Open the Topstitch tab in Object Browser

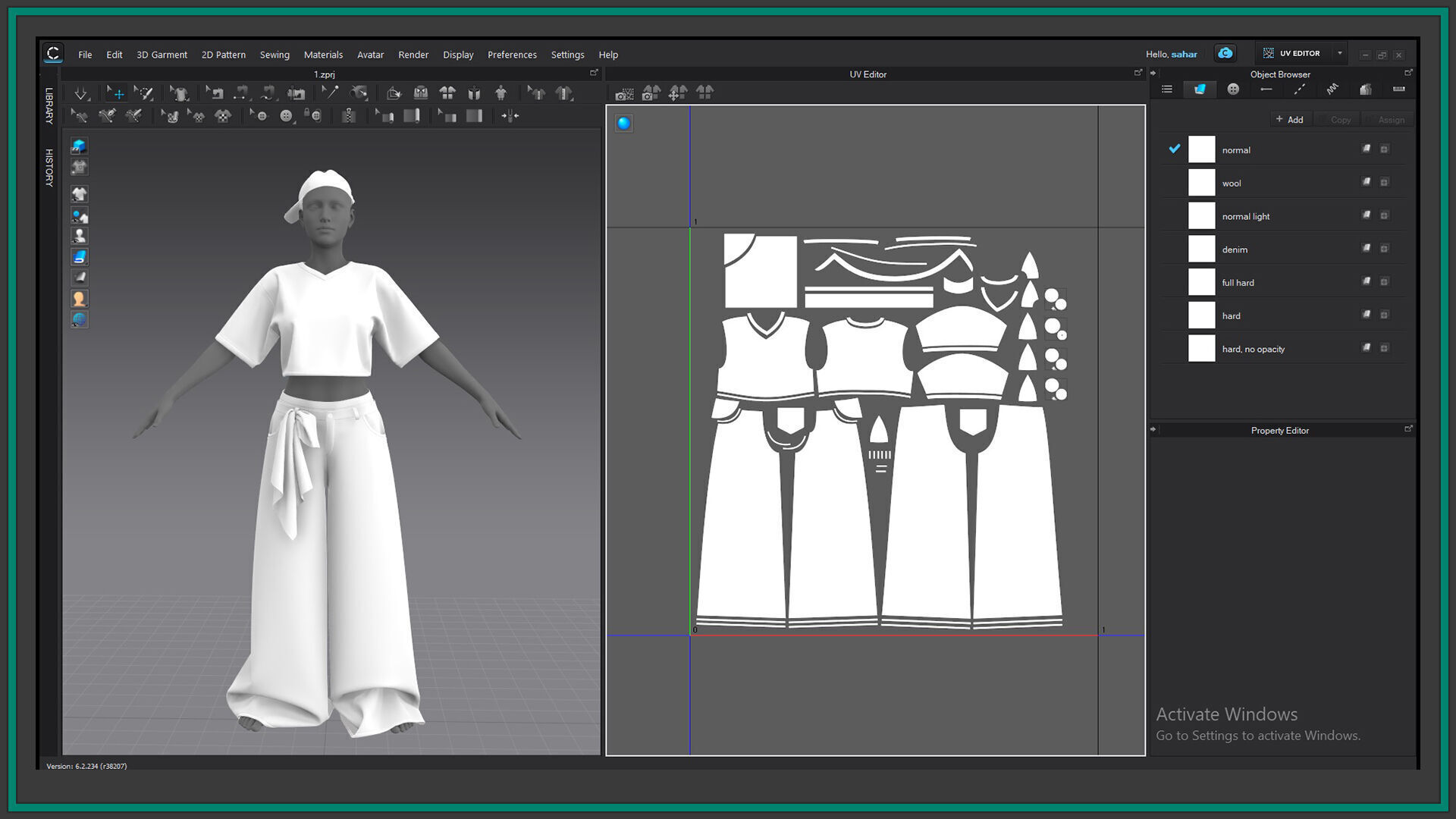click(x=1299, y=89)
